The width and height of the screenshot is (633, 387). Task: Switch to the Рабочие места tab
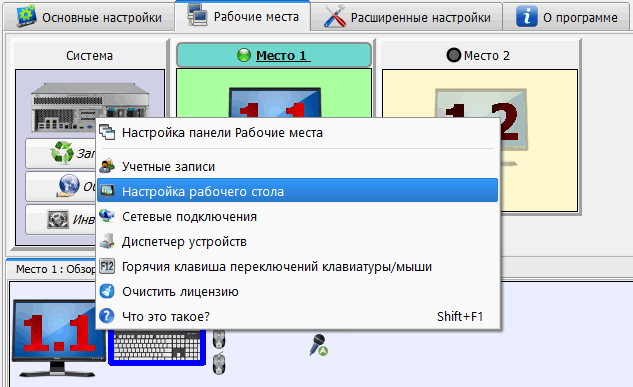[x=243, y=16]
